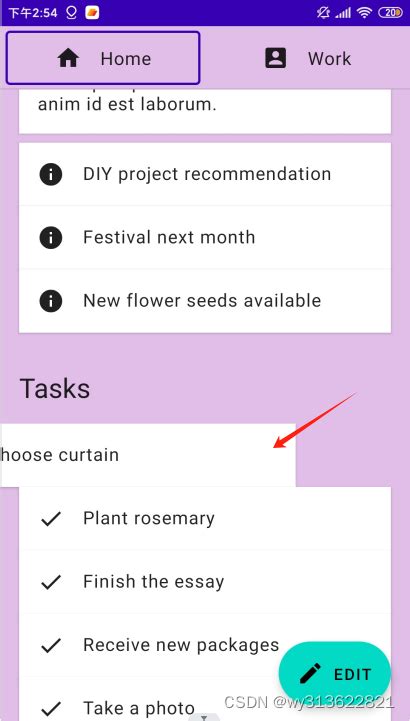
Task: Tap the muted bell status icon
Action: coord(324,13)
